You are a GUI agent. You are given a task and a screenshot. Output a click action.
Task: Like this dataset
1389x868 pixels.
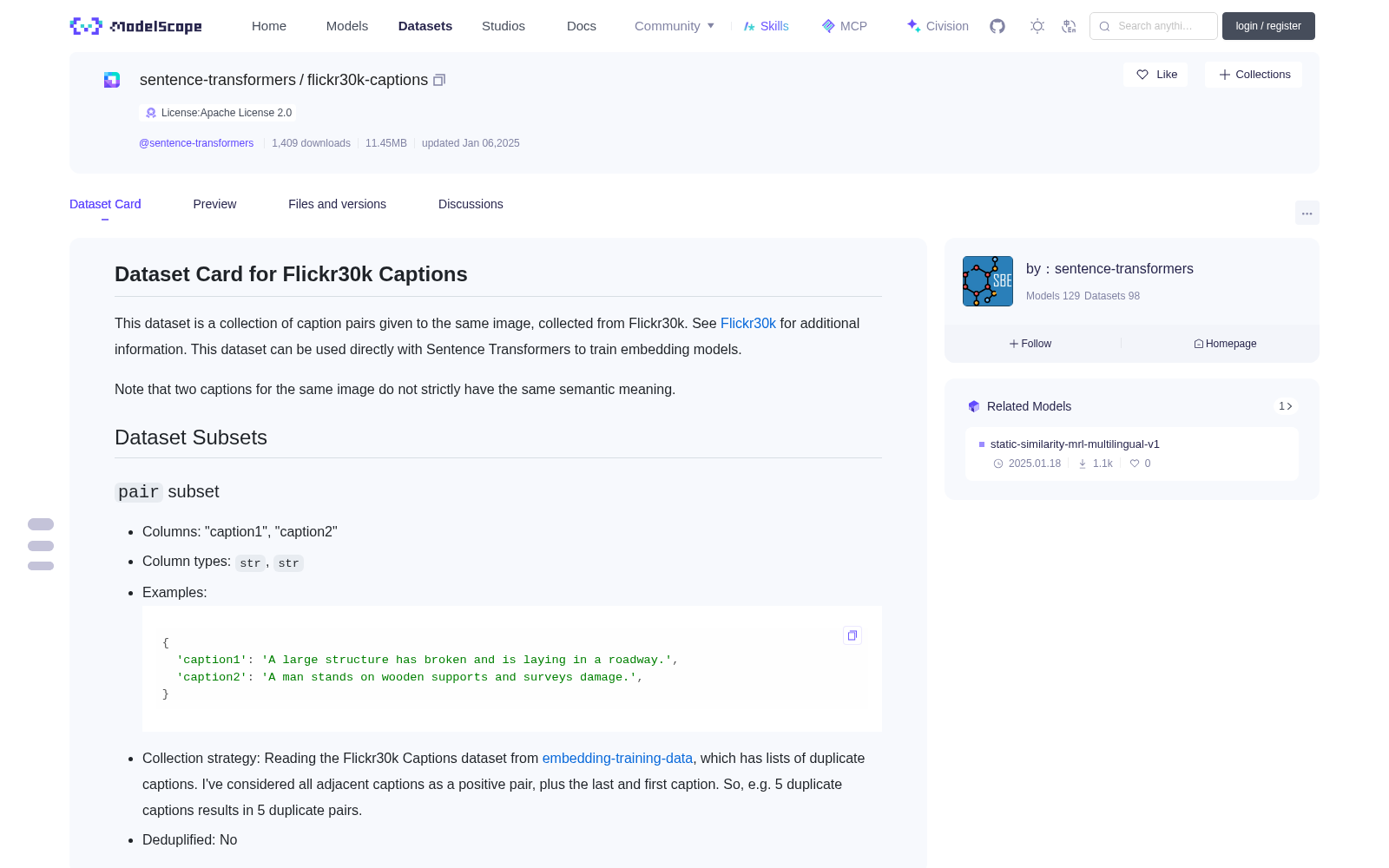coord(1155,75)
